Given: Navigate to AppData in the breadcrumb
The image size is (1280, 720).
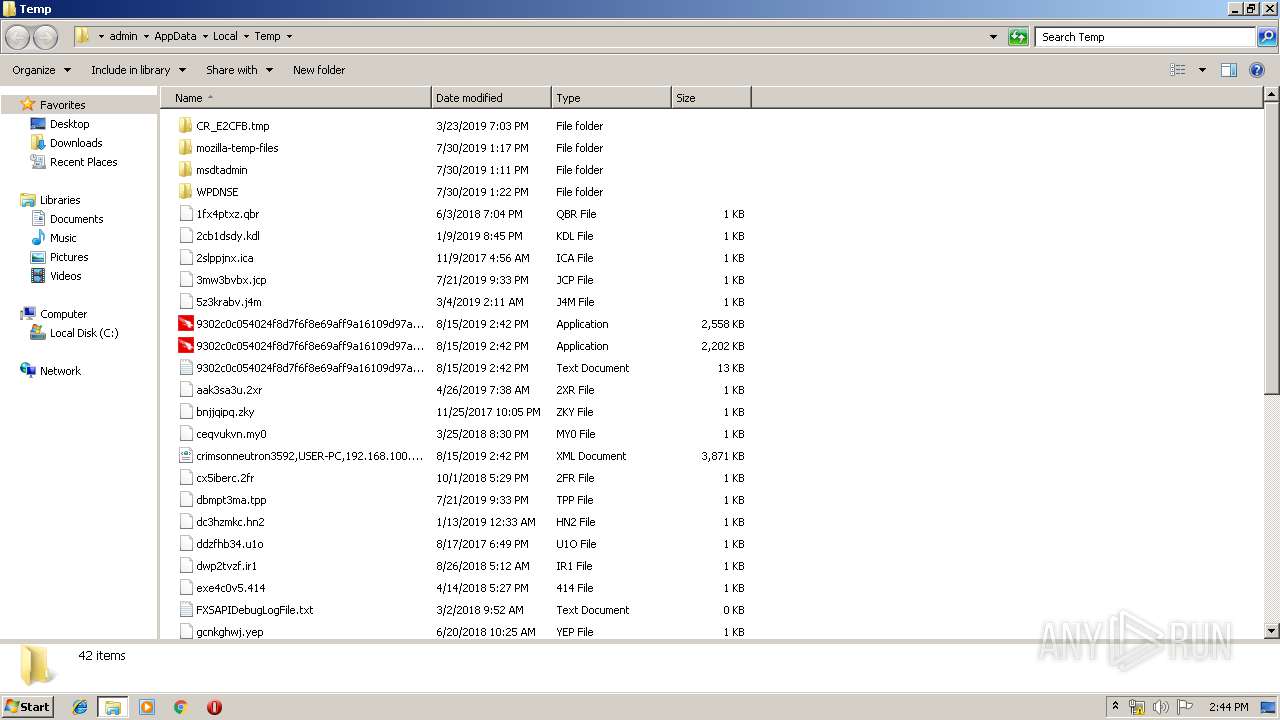Looking at the screenshot, I should (175, 37).
